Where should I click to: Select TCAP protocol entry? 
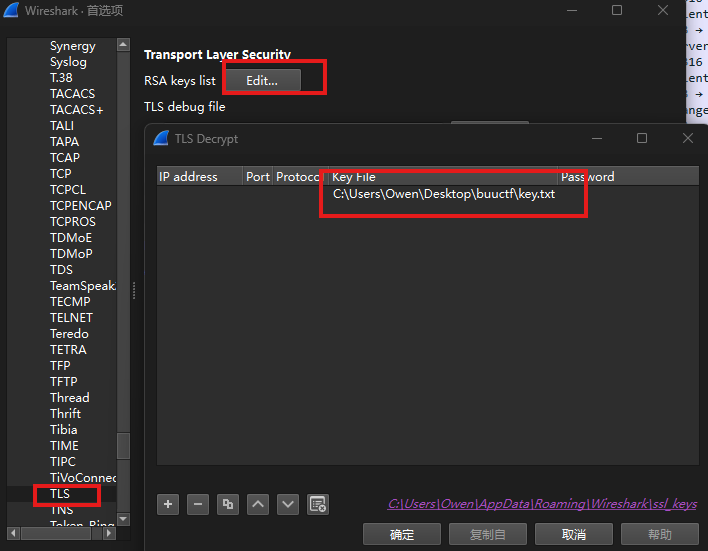coord(65,158)
